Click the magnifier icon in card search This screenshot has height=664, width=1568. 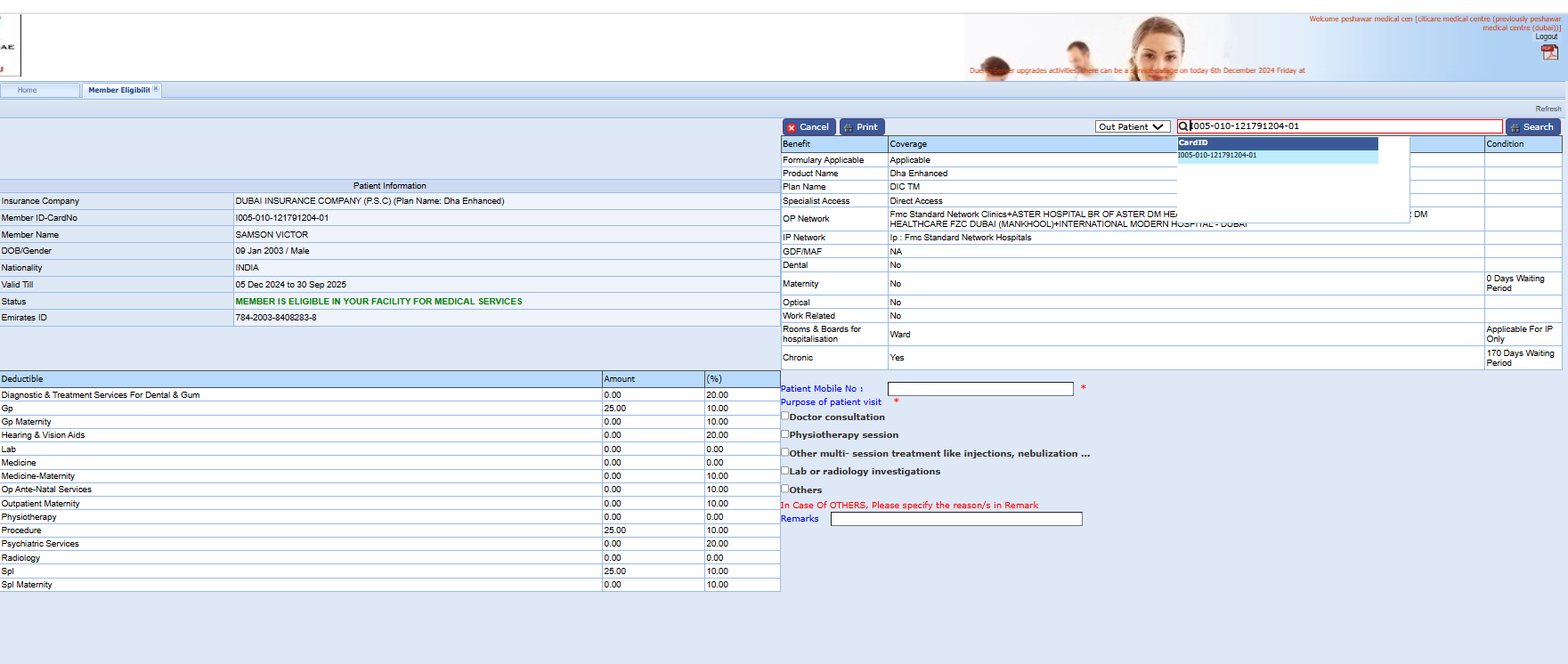click(1183, 126)
